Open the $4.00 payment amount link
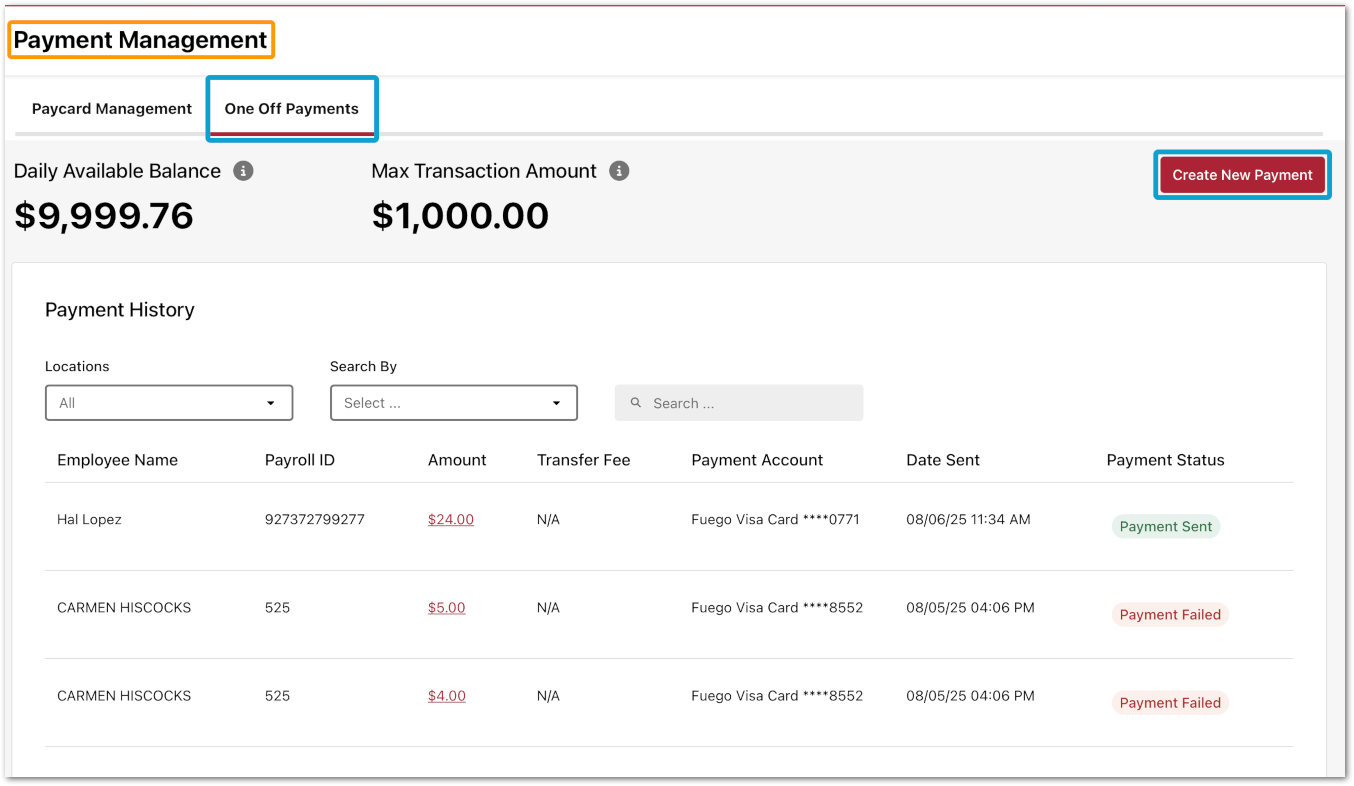 pyautogui.click(x=446, y=696)
